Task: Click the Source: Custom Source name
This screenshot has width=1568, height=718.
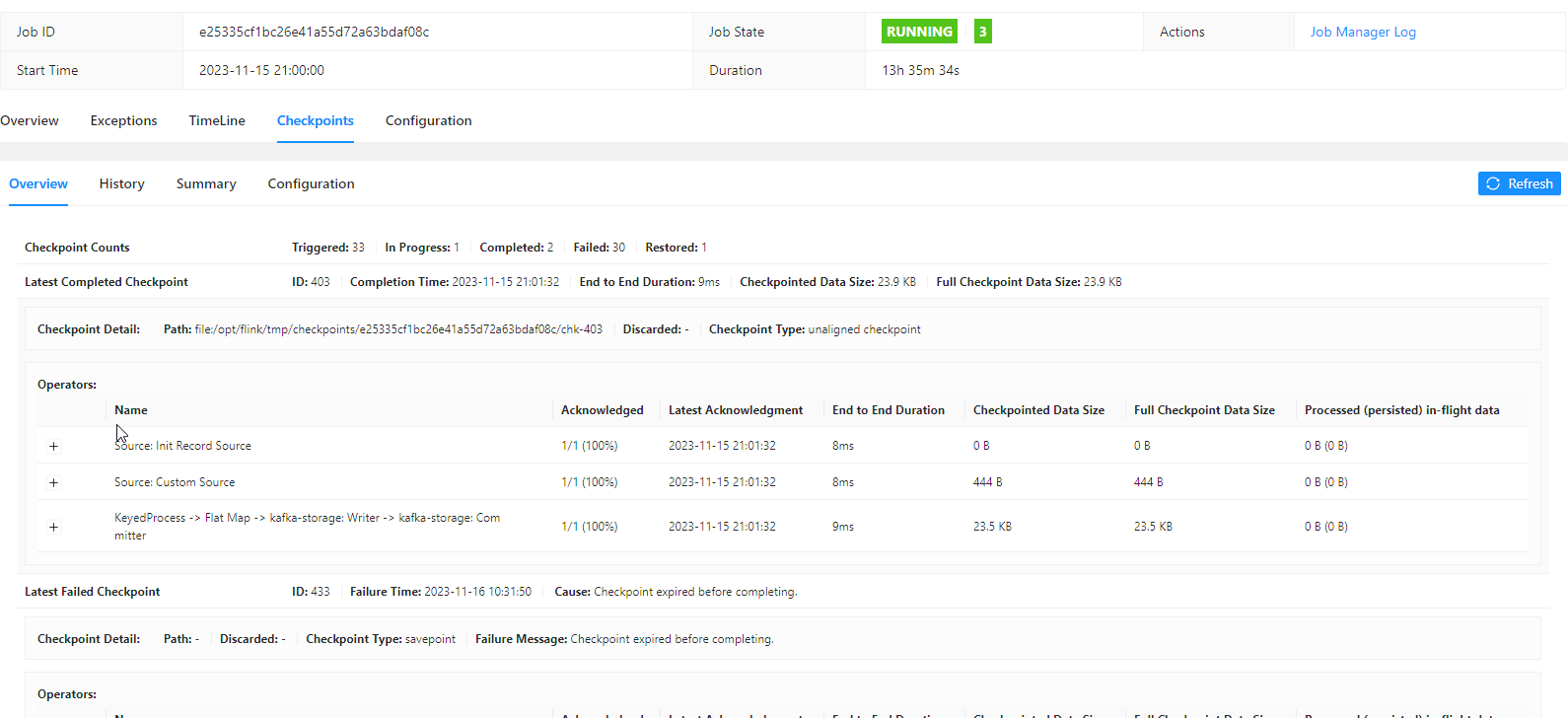Action: click(x=175, y=482)
